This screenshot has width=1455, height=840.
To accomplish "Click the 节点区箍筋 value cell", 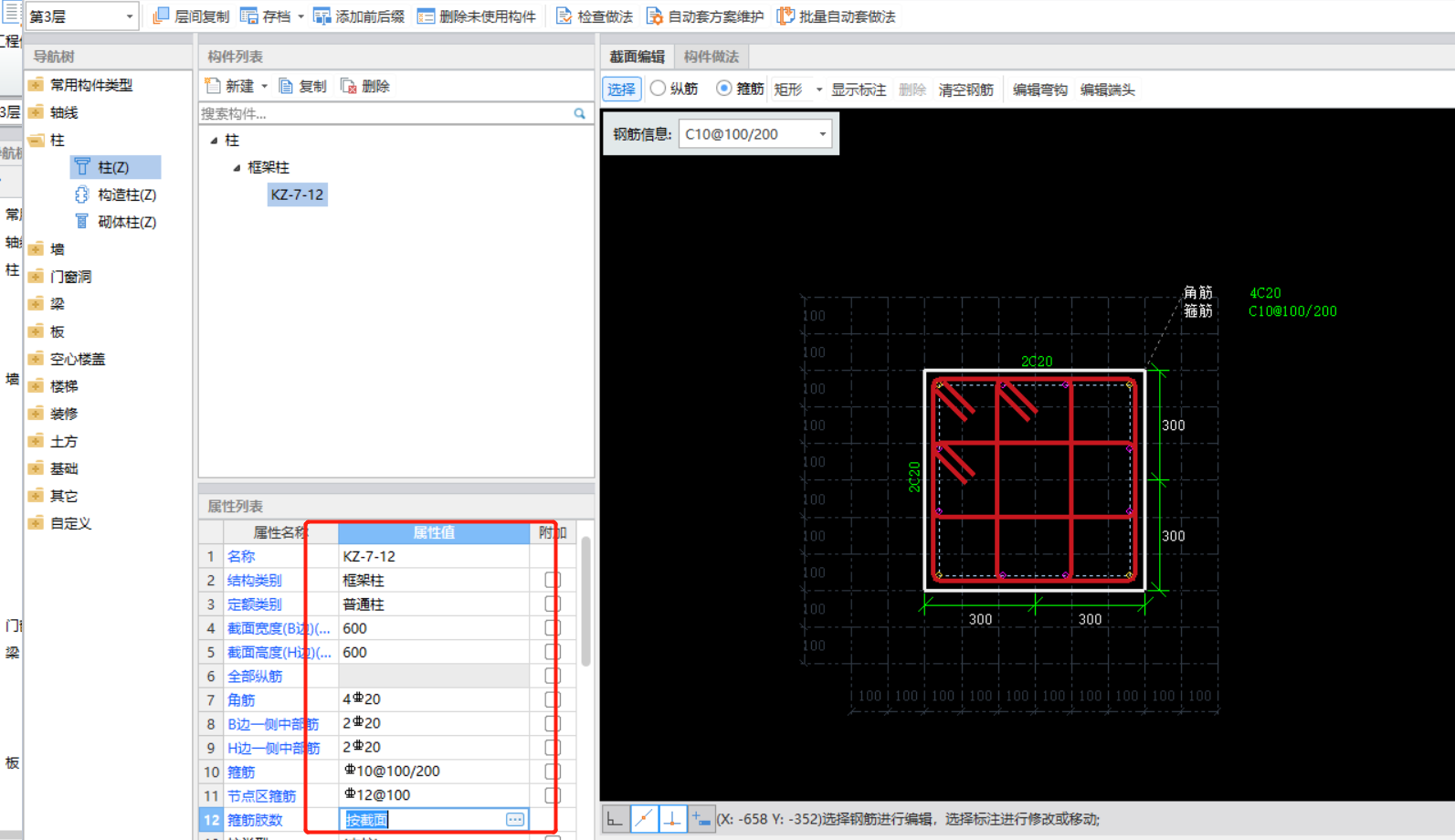I will click(x=434, y=795).
